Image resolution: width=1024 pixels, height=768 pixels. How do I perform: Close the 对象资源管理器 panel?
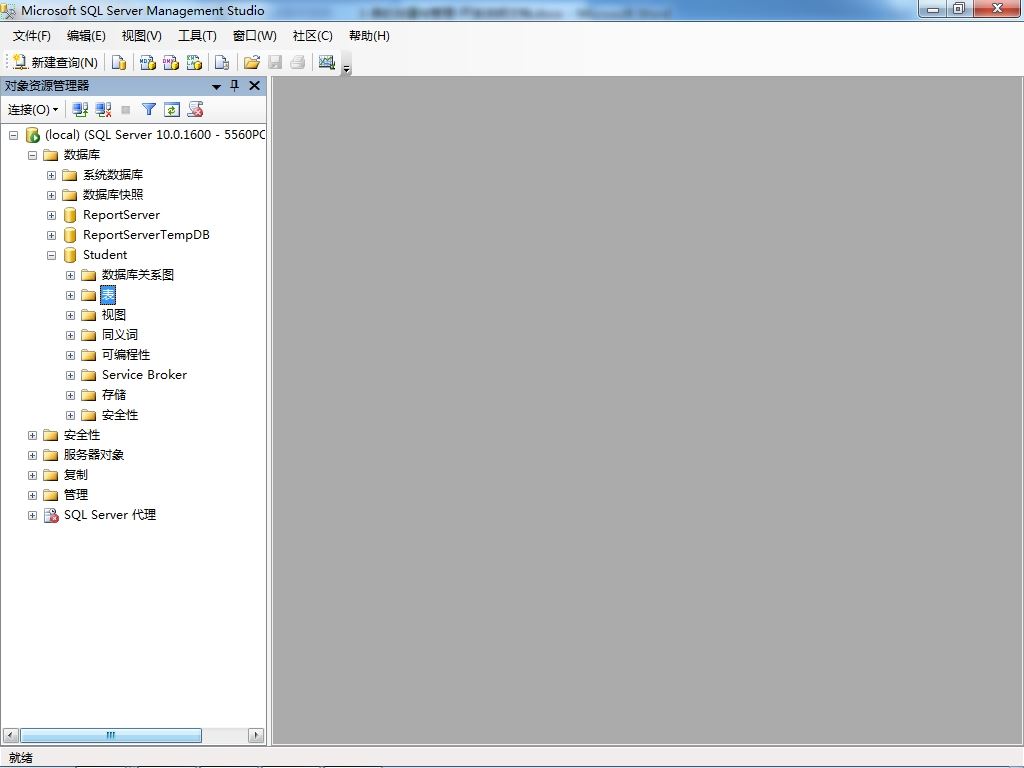point(255,86)
